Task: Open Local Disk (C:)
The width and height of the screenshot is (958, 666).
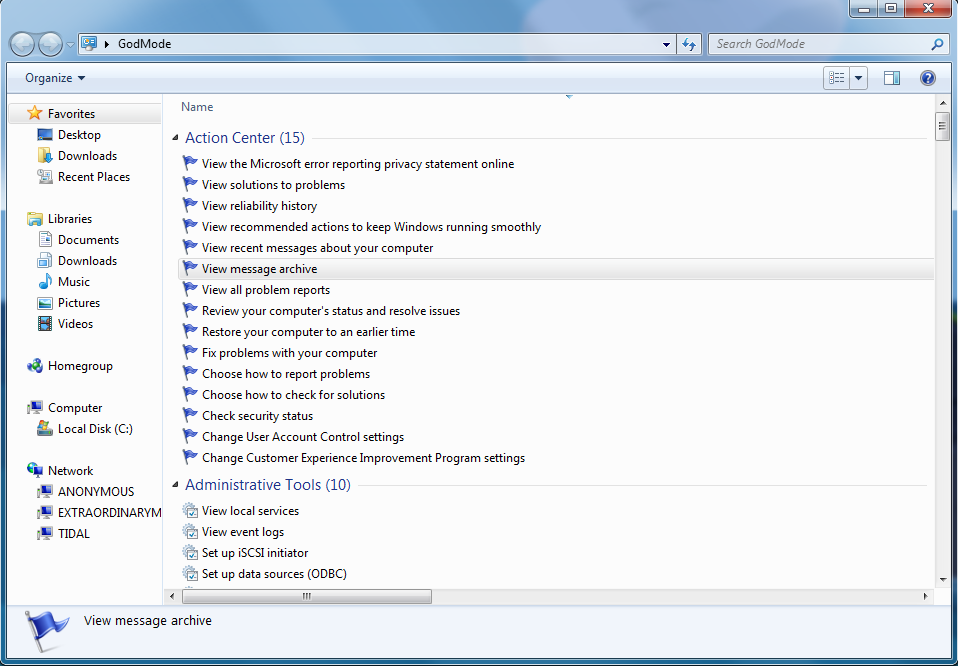Action: [x=95, y=429]
